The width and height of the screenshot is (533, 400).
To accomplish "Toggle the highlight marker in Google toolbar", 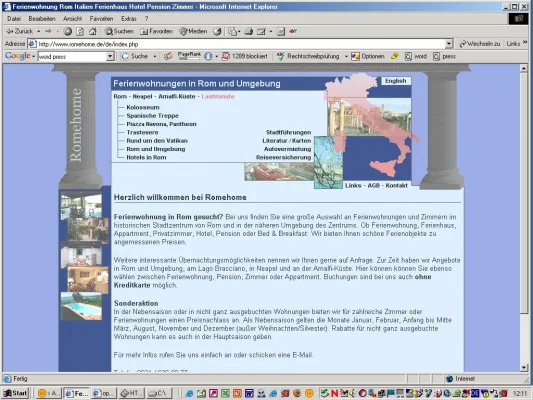I will [x=394, y=56].
